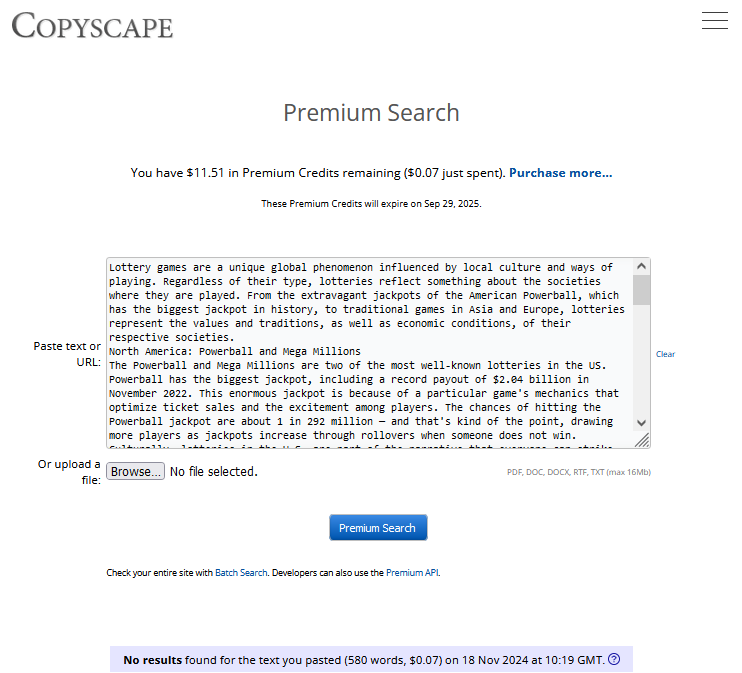Click the Copyscape logo
The height and width of the screenshot is (673, 742).
click(92, 26)
